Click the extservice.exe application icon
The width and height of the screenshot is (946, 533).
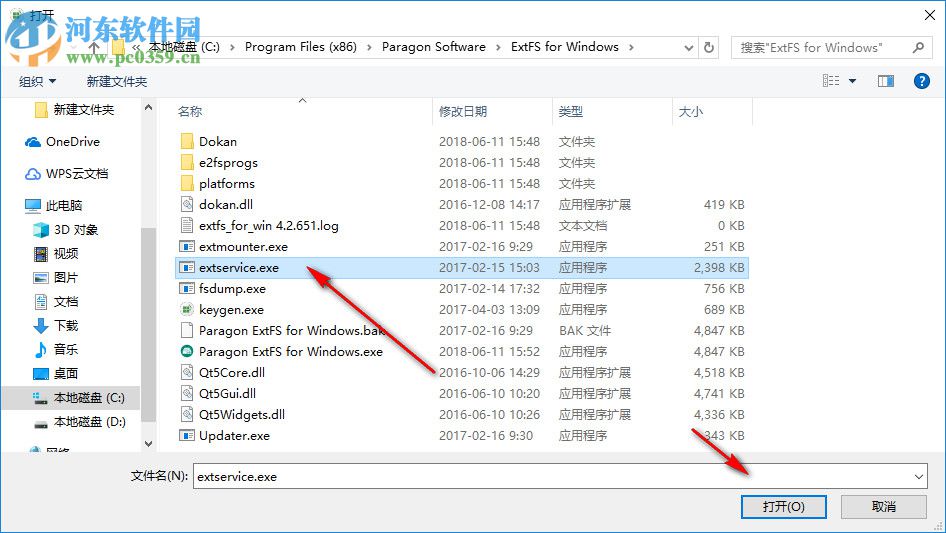coord(187,267)
